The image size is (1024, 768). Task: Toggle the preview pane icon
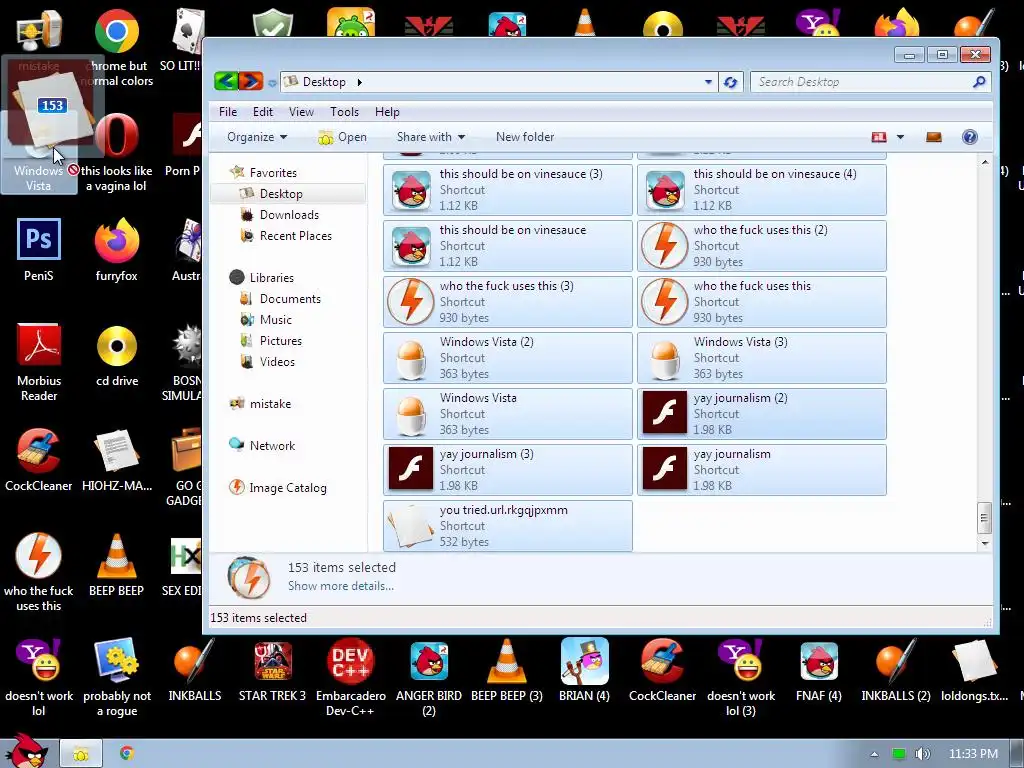[x=934, y=136]
